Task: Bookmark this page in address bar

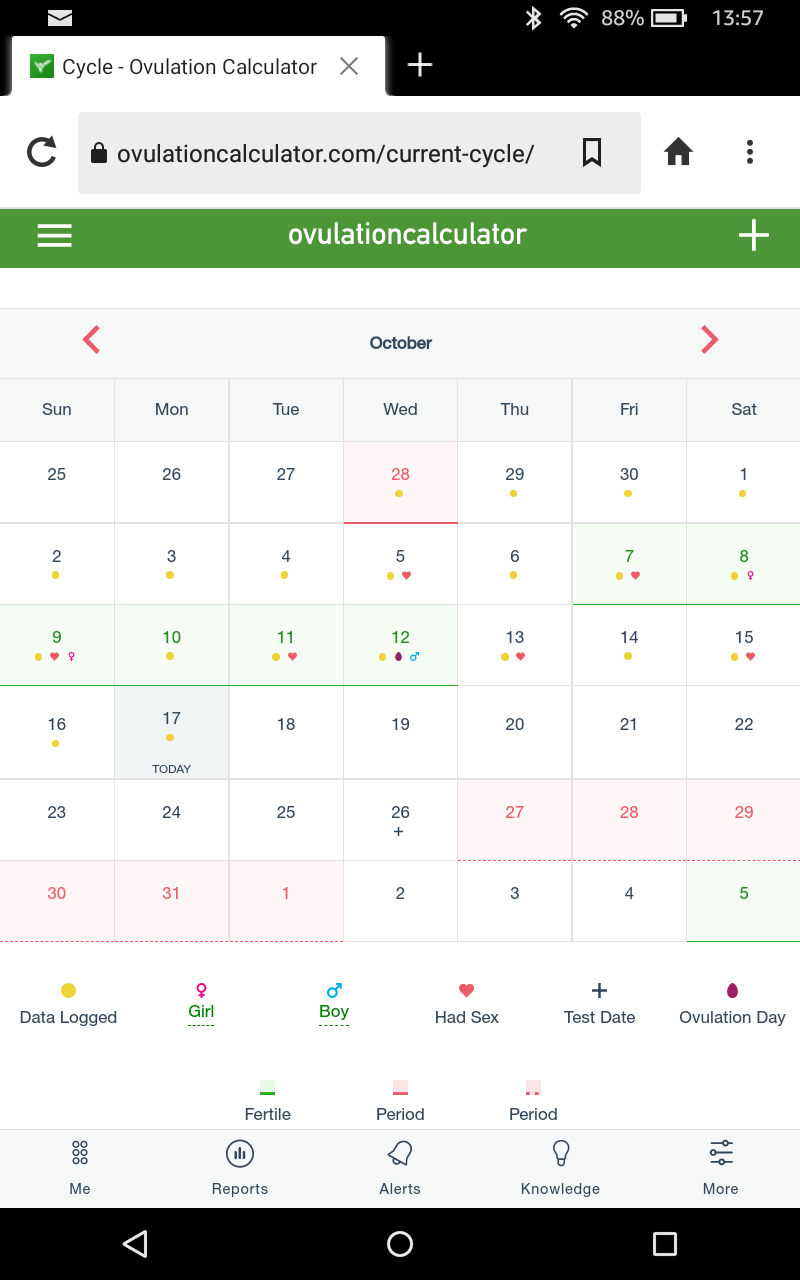Action: pyautogui.click(x=592, y=153)
